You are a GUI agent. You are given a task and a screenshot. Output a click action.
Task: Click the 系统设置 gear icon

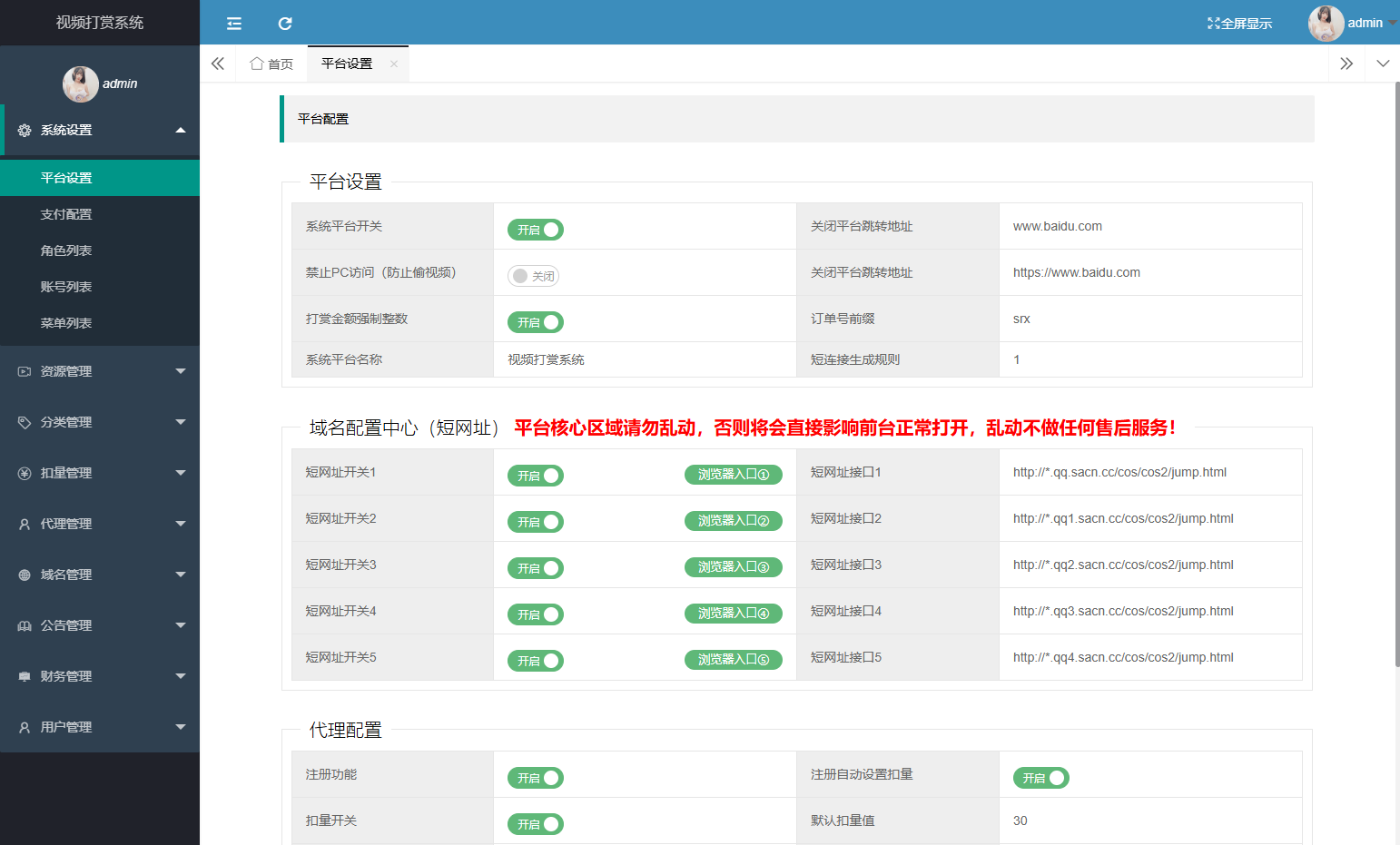(x=25, y=131)
